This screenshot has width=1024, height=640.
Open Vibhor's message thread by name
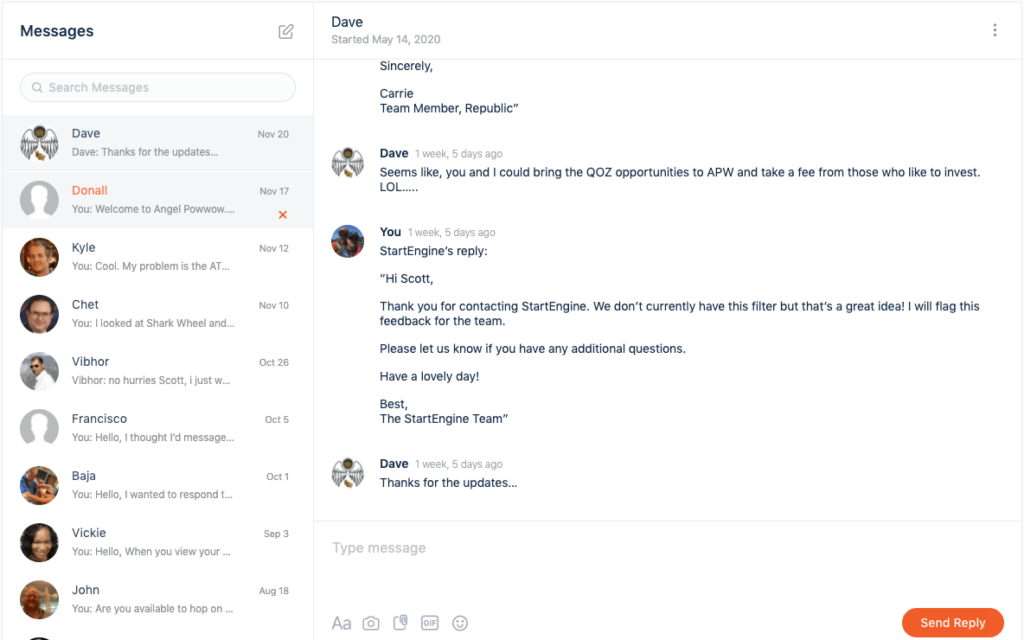click(90, 361)
